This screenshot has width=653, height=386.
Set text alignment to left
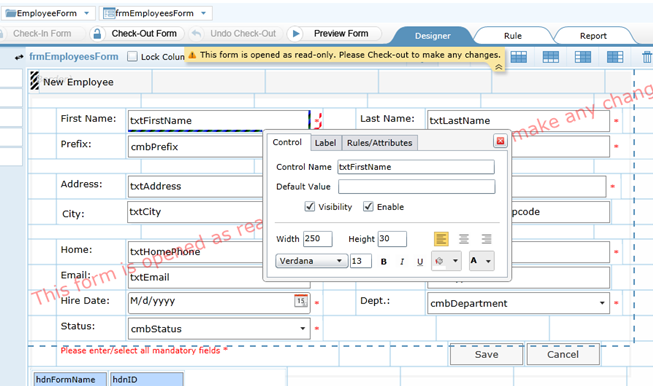(441, 239)
